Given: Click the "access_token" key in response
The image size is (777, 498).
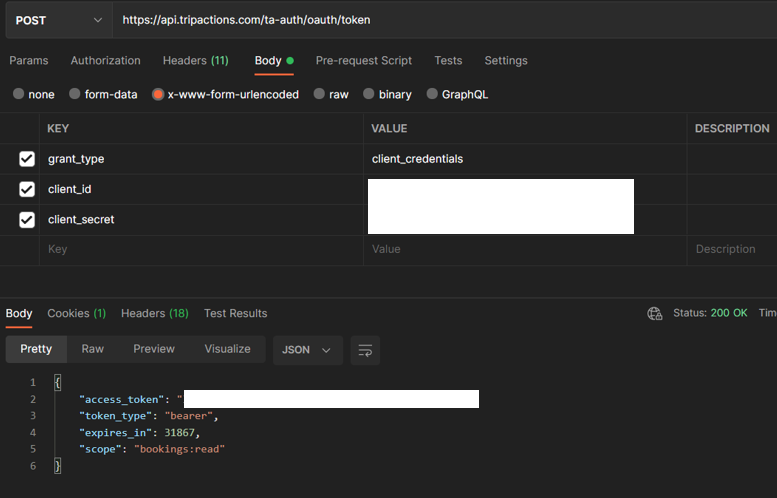Looking at the screenshot, I should [121, 399].
